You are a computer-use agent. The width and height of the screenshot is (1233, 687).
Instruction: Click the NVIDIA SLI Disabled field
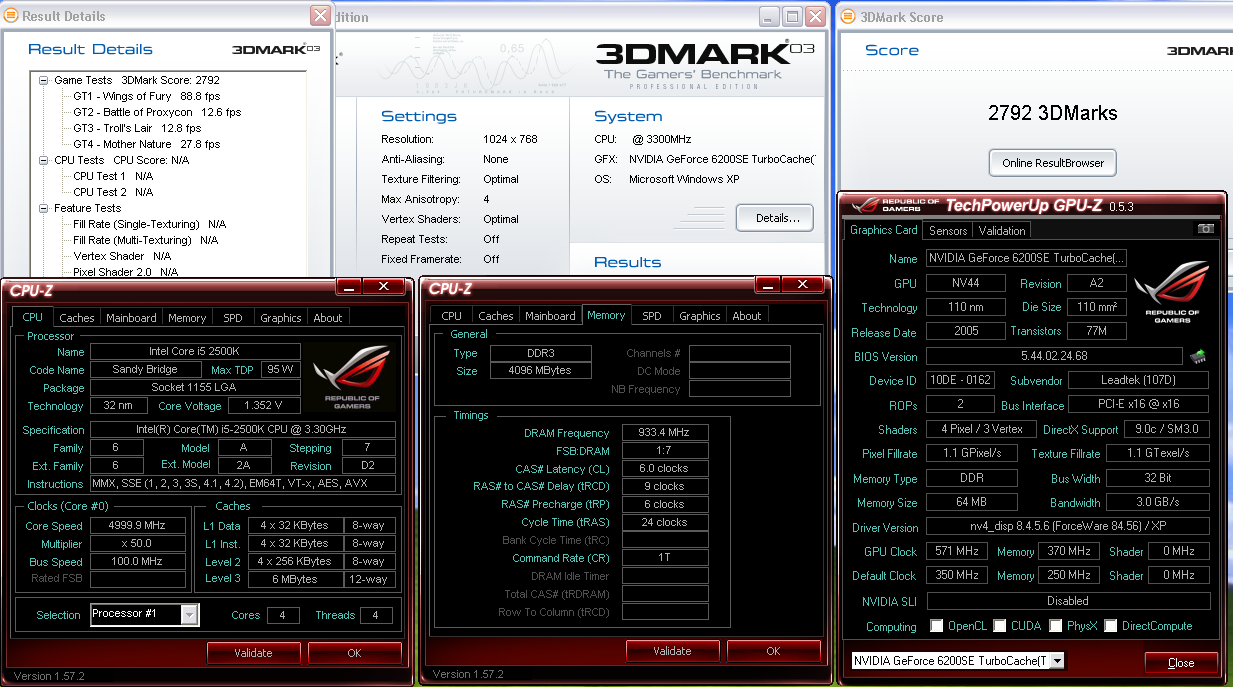pyautogui.click(x=1068, y=601)
